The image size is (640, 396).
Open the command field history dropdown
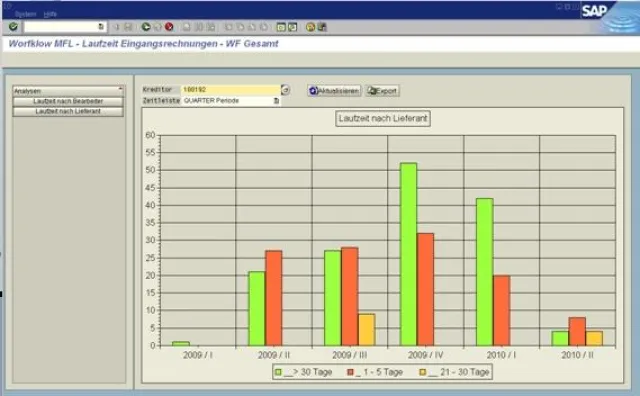pyautogui.click(x=101, y=27)
